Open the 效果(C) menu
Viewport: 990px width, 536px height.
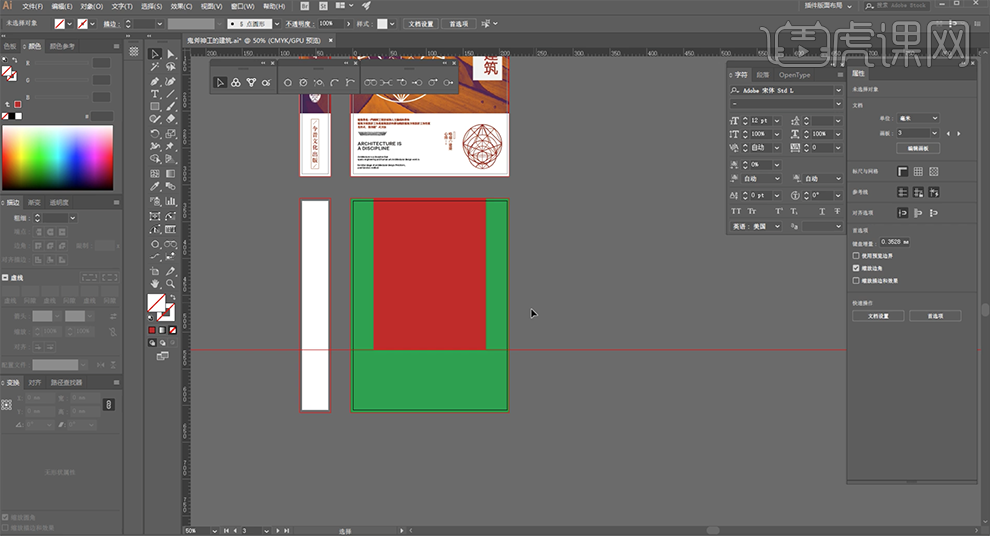tap(179, 5)
